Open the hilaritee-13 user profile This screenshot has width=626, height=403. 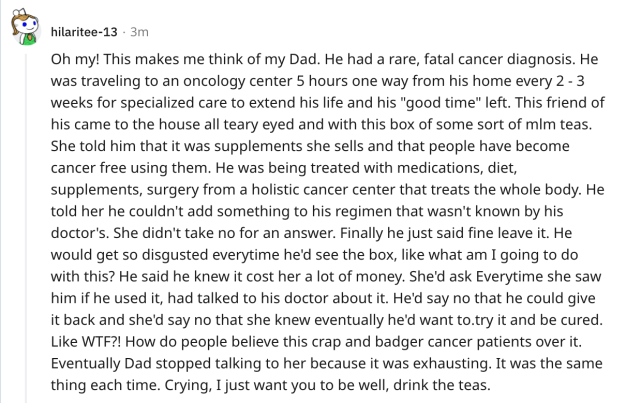point(92,31)
